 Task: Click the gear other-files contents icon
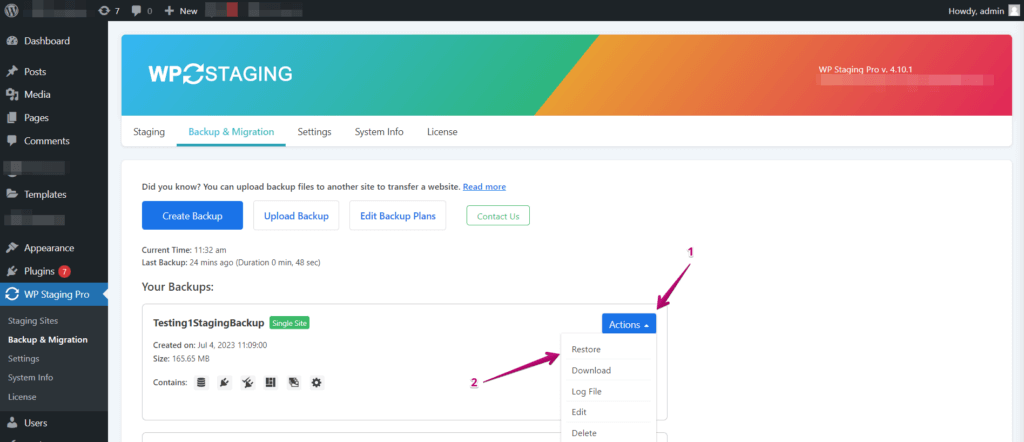coord(317,383)
